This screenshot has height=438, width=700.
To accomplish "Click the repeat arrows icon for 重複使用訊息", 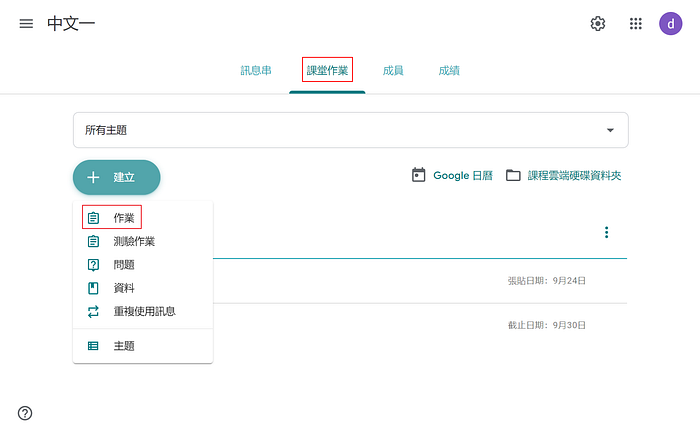I will pyautogui.click(x=93, y=311).
